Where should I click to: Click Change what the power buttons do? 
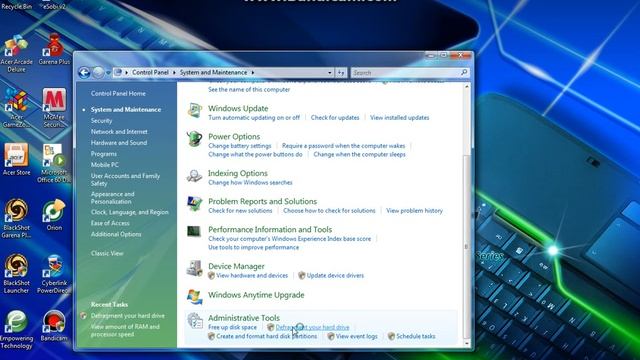[x=256, y=154]
